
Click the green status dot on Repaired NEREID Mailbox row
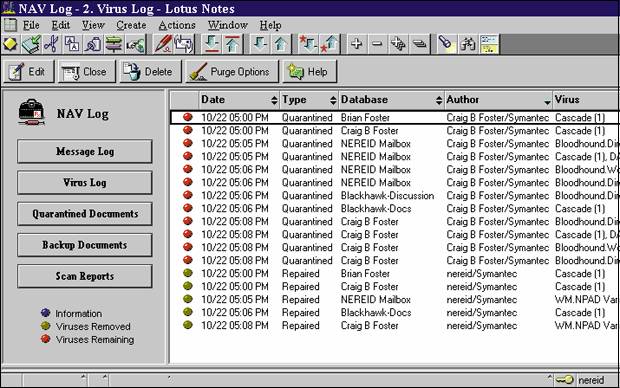(188, 299)
